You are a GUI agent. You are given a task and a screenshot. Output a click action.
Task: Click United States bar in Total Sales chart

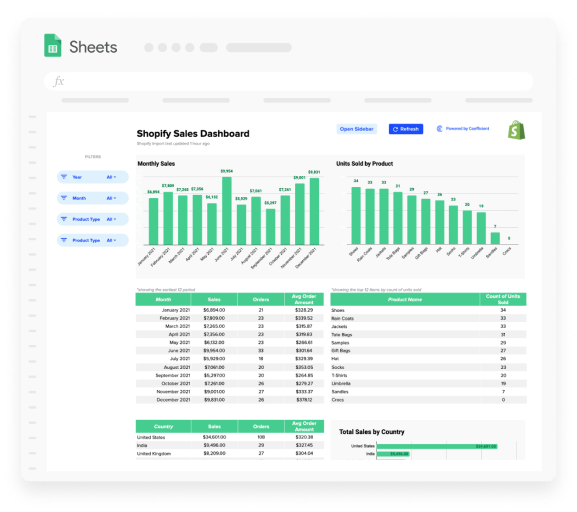(x=437, y=446)
